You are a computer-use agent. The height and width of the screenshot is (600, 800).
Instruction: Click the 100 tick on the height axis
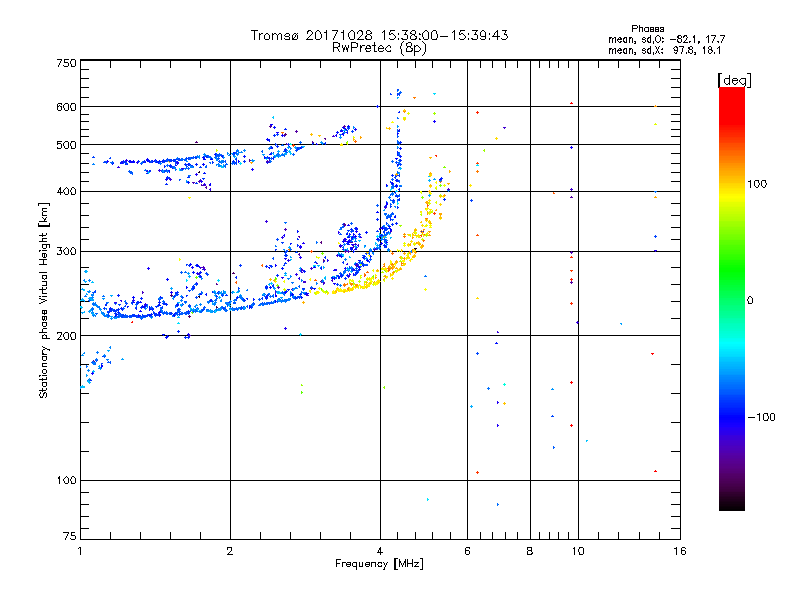(x=67, y=481)
